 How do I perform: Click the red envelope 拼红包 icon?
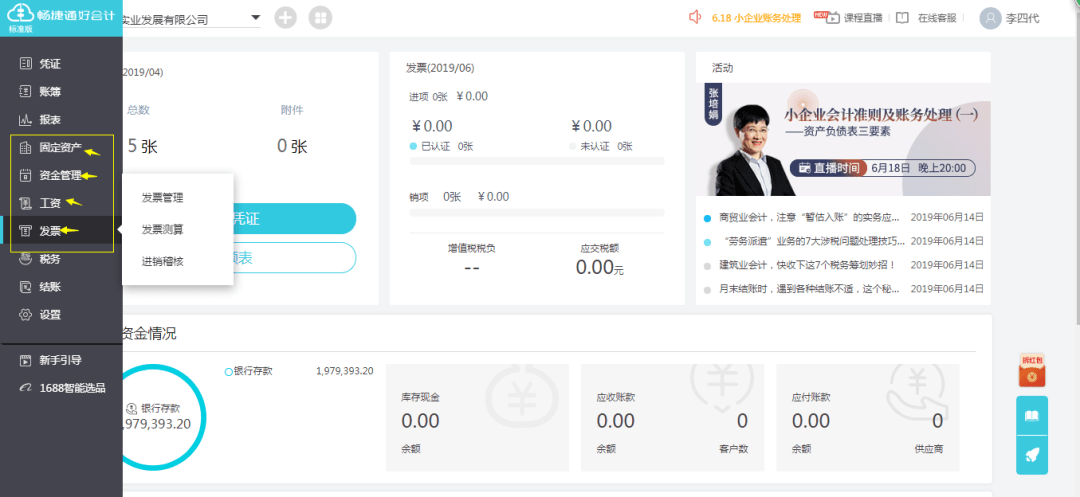(x=1031, y=371)
